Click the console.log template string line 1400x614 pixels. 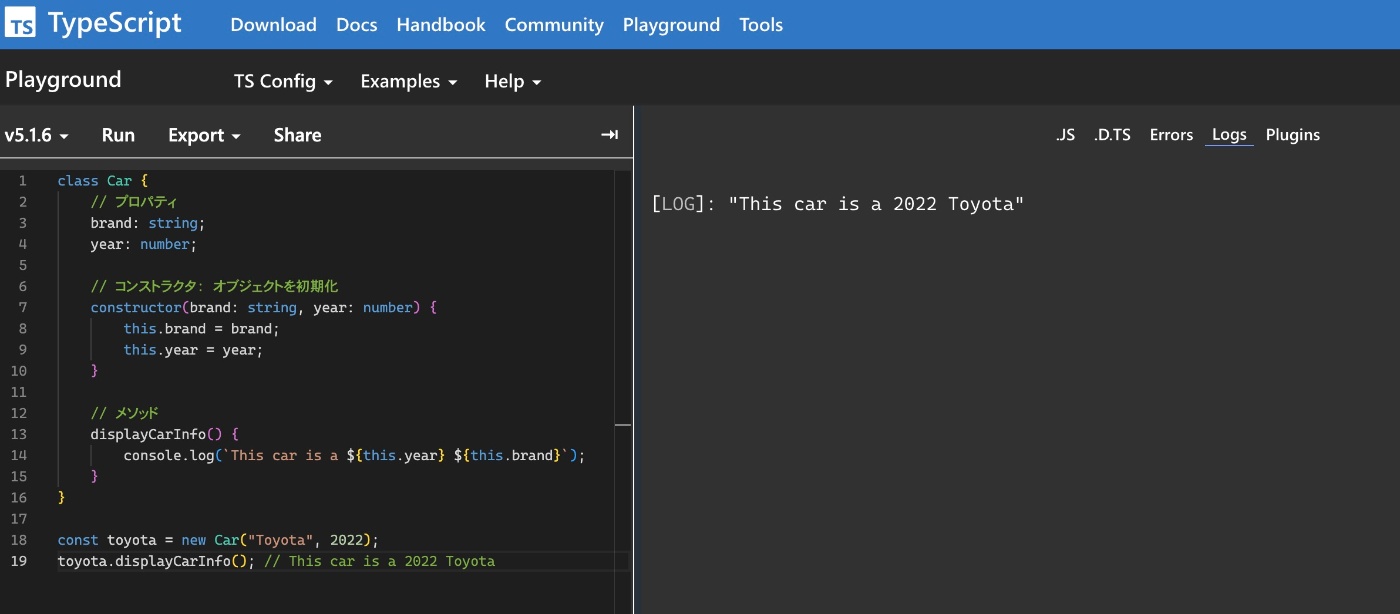[354, 455]
